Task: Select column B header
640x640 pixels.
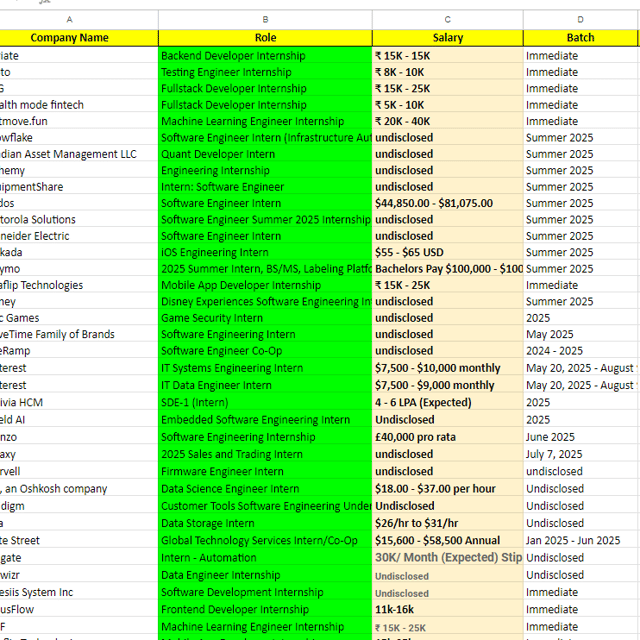Action: click(265, 20)
